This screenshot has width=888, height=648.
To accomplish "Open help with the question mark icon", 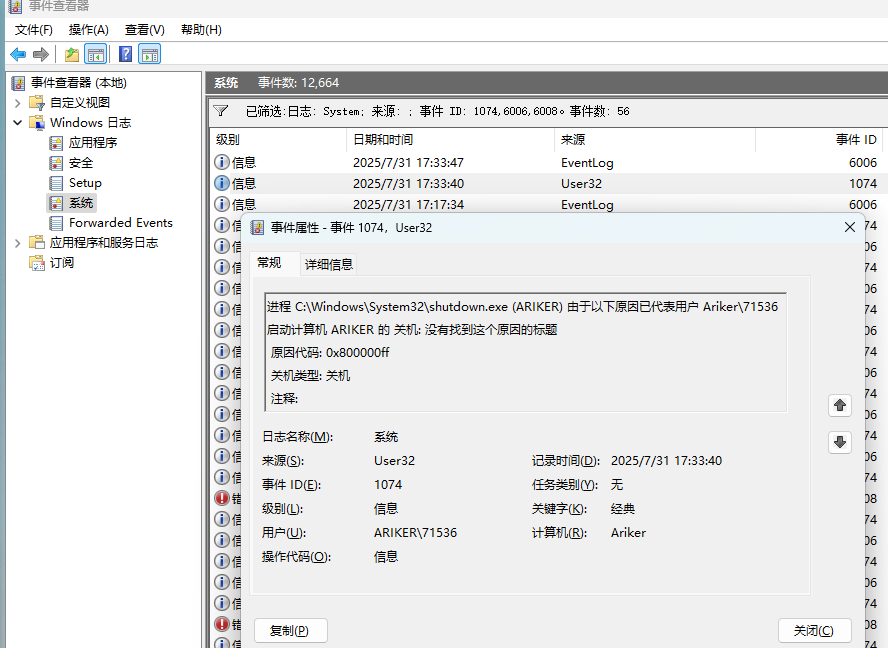I will coord(126,54).
